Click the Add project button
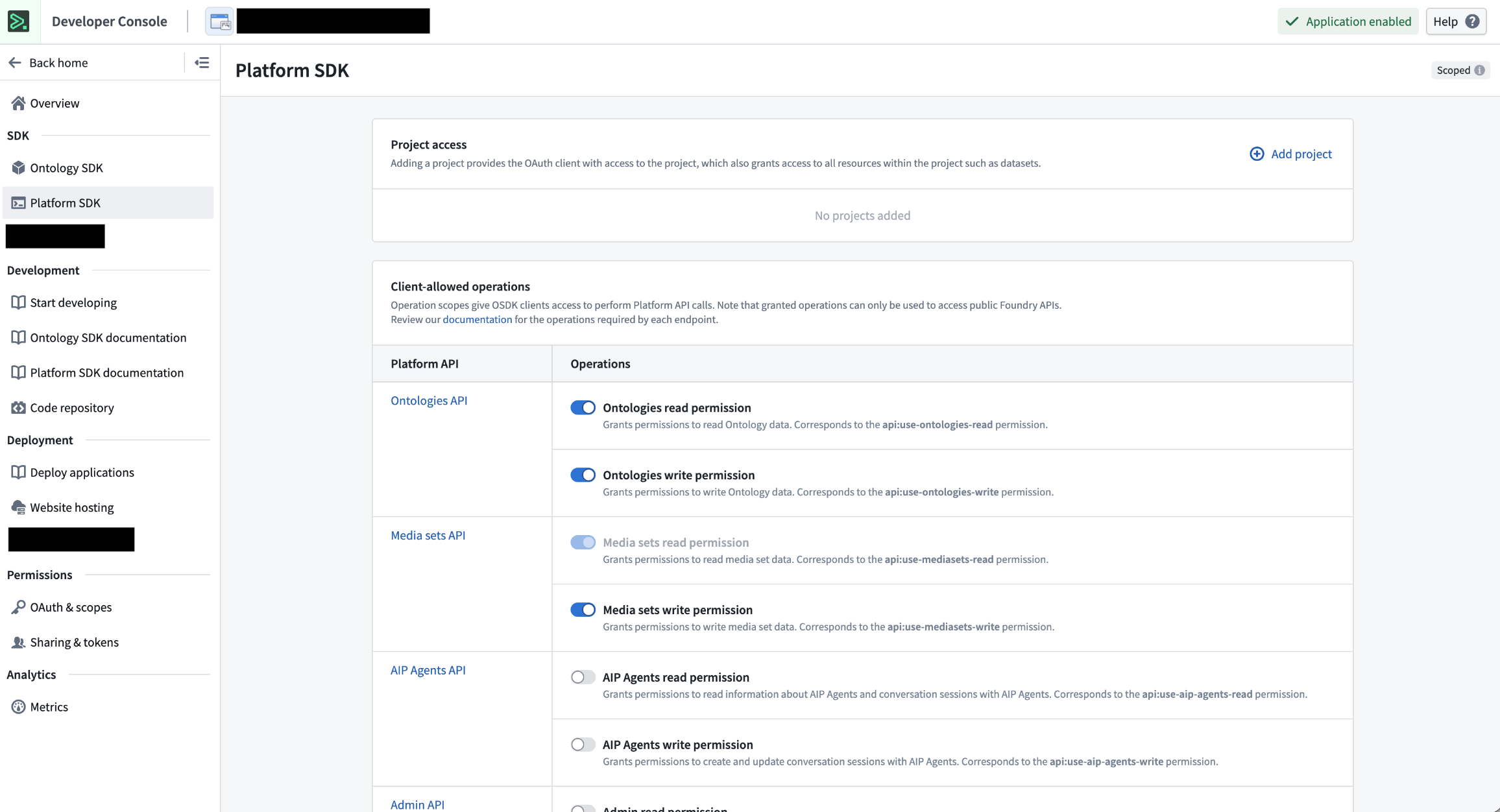Viewport: 1500px width, 812px height. coord(1290,154)
